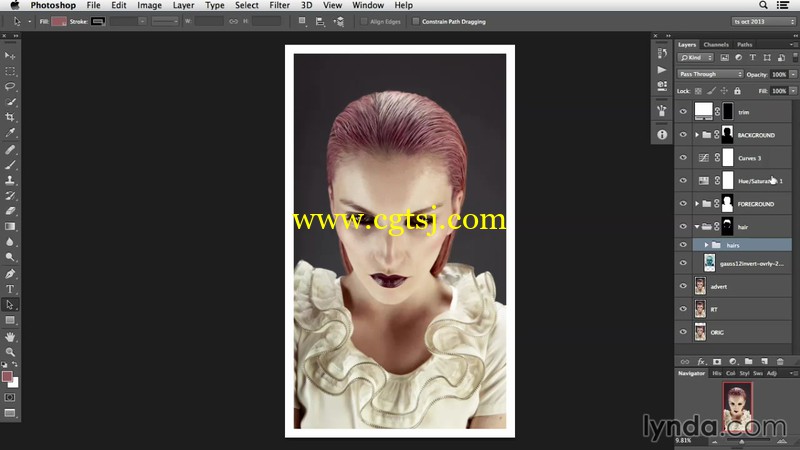Screen dimensions: 800x450
Task: Select the Dodge tool
Action: click(10, 257)
